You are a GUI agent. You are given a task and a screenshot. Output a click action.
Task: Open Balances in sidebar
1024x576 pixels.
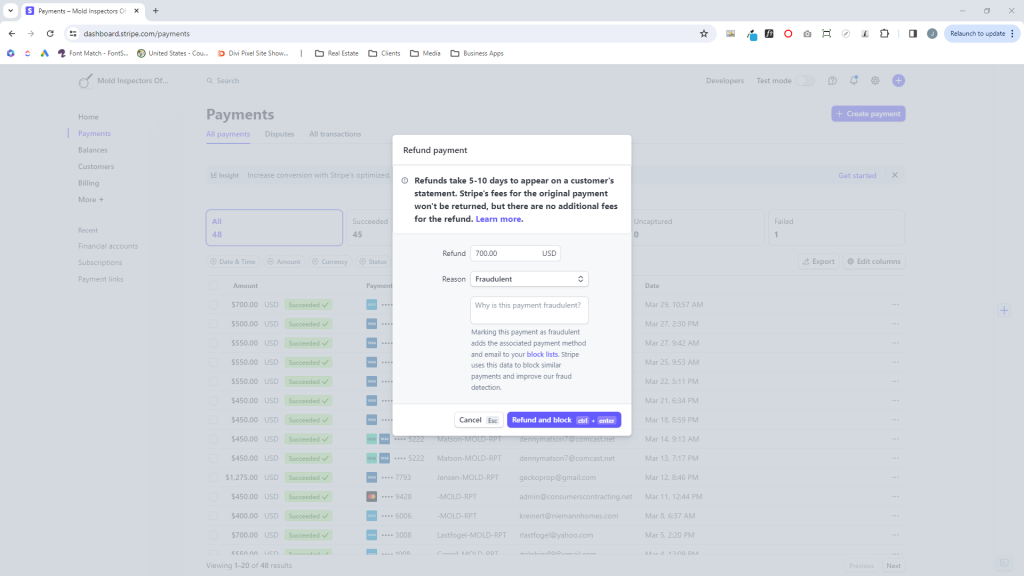coord(93,150)
